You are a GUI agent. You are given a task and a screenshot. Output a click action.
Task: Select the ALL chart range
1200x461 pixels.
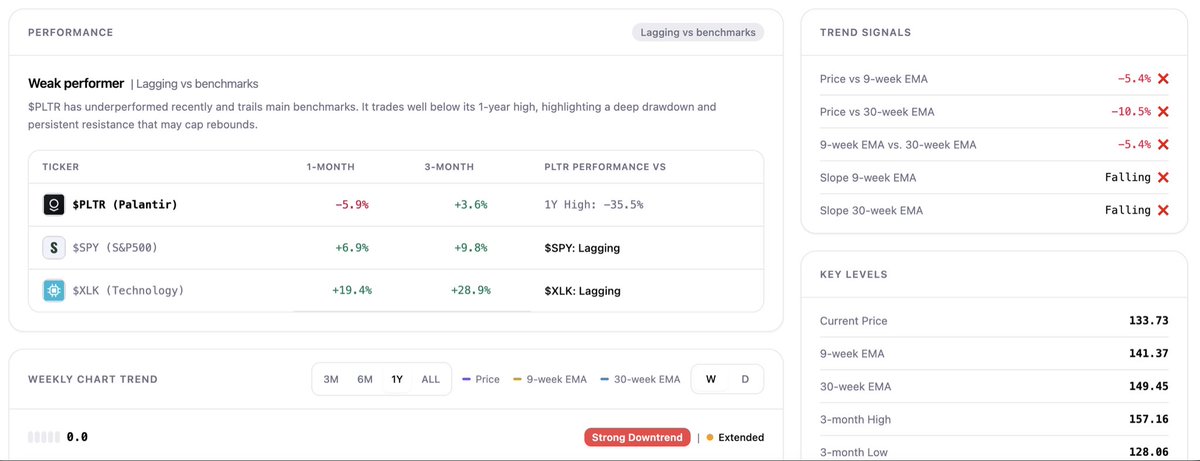tap(430, 379)
